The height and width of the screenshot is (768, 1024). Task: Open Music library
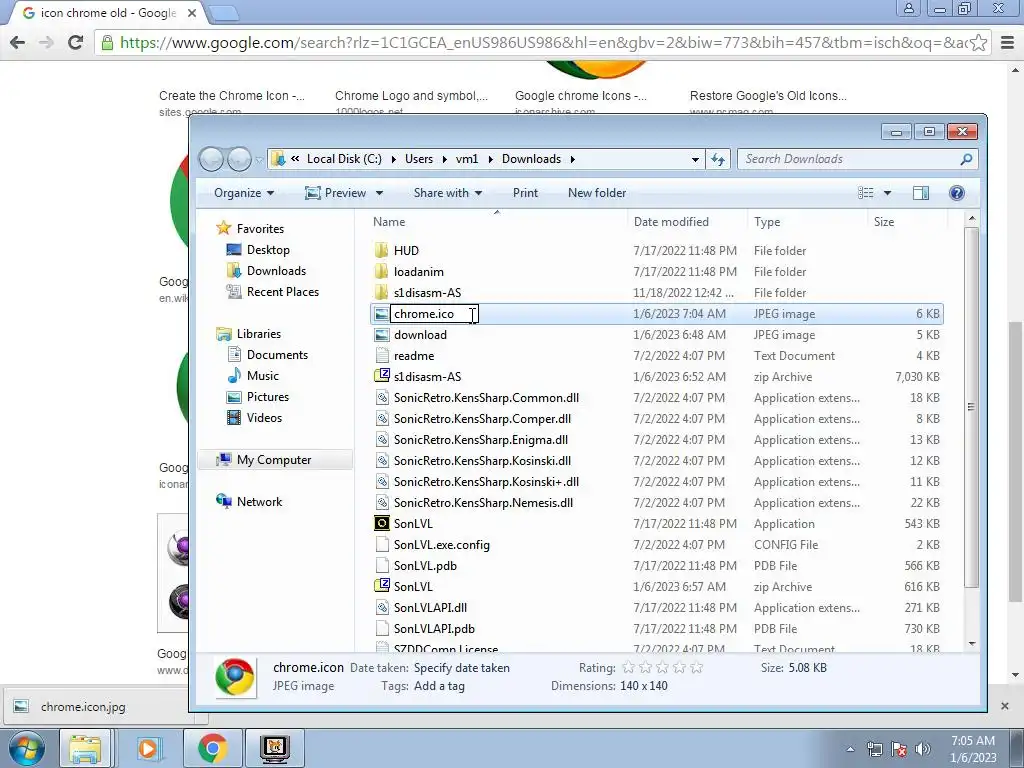click(x=263, y=376)
